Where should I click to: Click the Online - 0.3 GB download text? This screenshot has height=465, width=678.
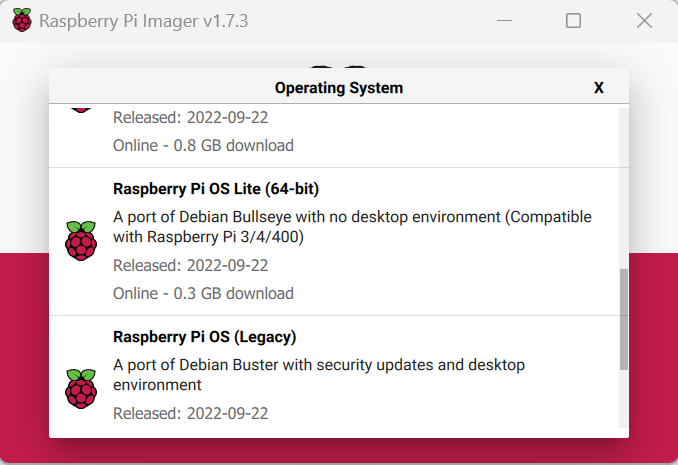203,294
